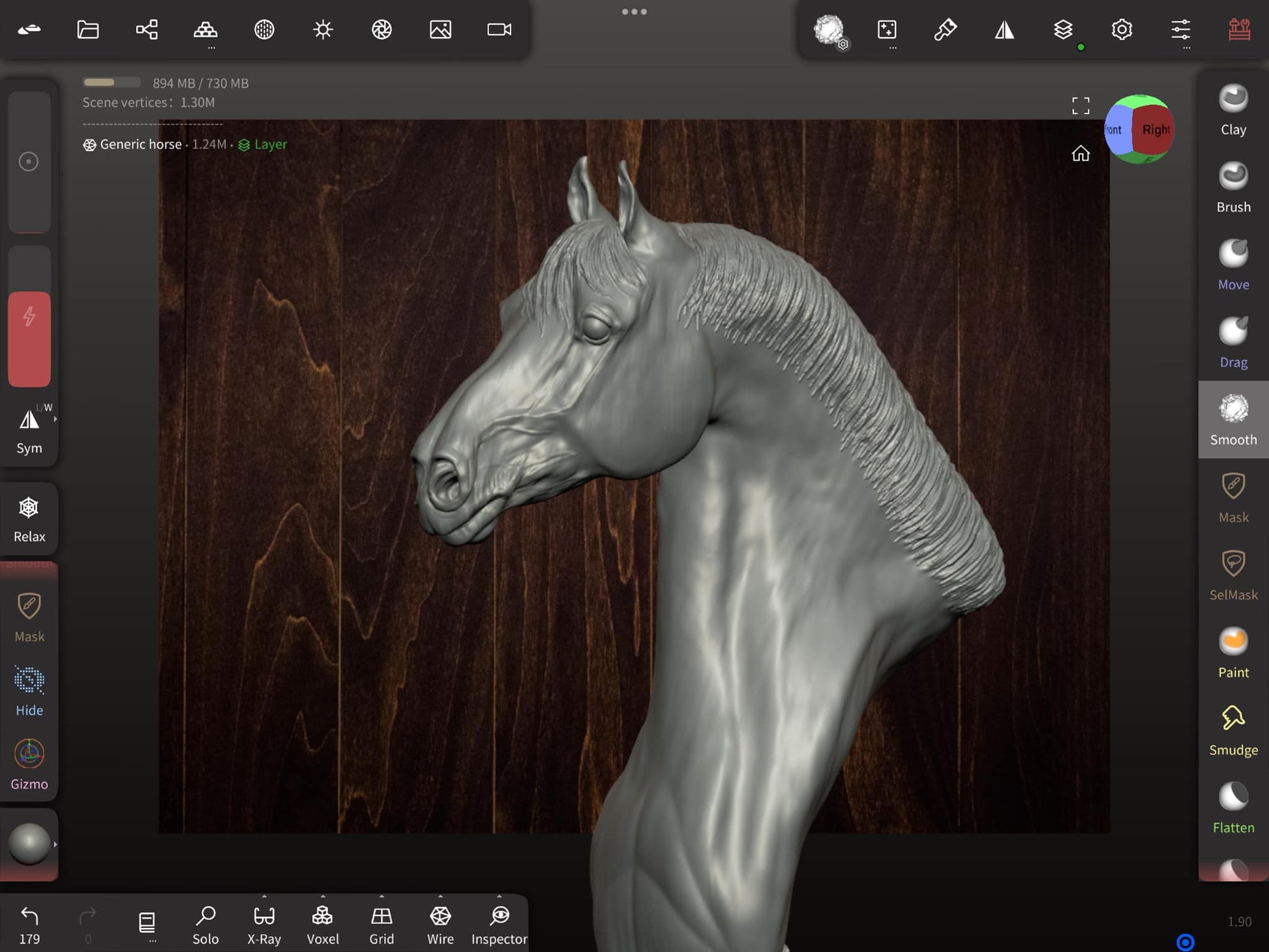Expand the Sym symmetry options arrow

55,419
